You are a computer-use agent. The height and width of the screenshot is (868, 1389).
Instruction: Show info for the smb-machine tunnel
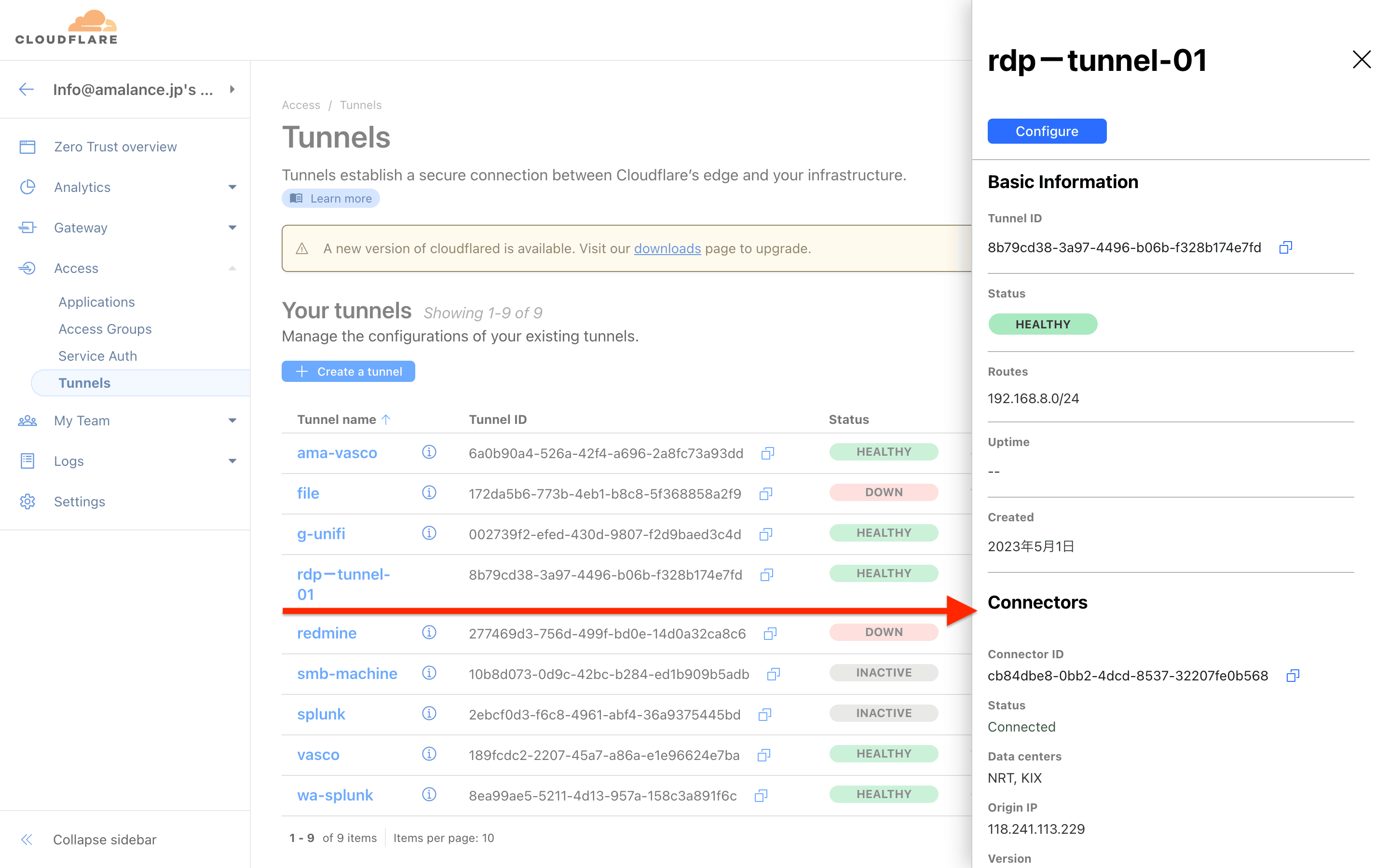[x=429, y=673]
